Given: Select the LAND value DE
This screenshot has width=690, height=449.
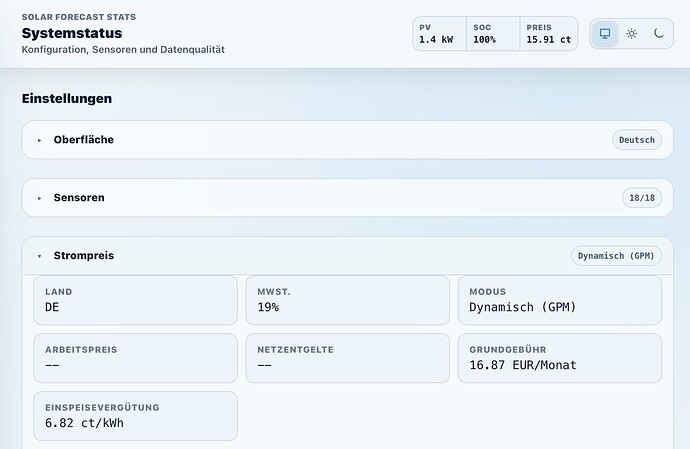Looking at the screenshot, I should coord(52,307).
